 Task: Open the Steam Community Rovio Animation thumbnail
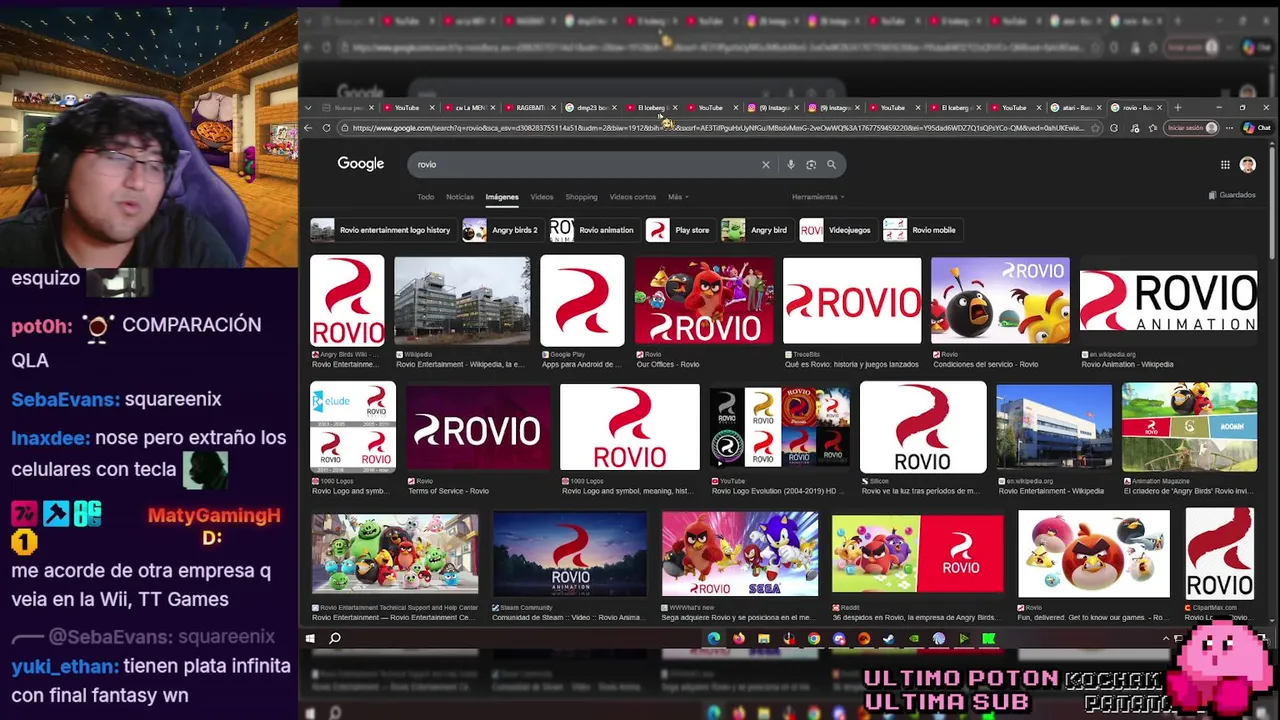pos(570,553)
